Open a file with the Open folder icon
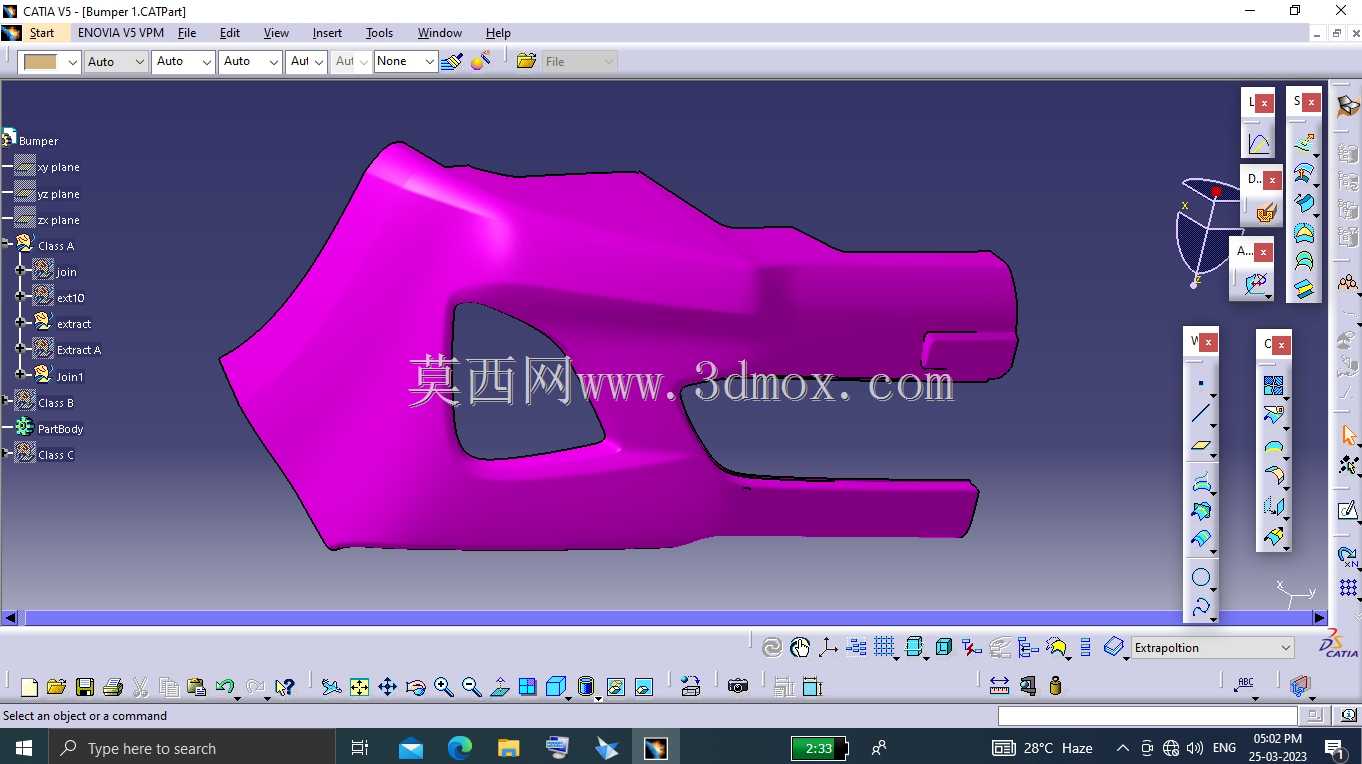The image size is (1362, 764). 57,687
